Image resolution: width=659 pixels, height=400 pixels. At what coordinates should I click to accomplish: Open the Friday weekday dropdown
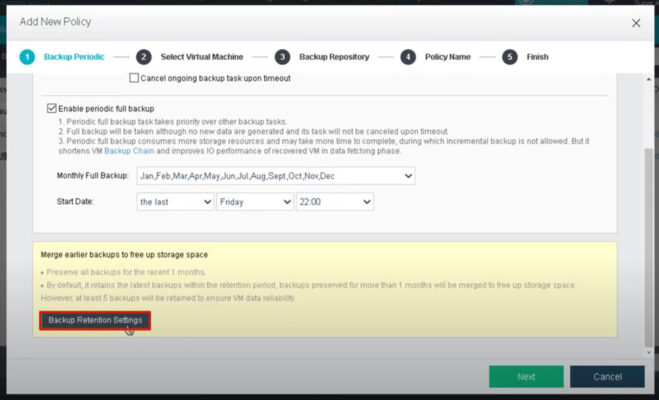click(x=255, y=202)
